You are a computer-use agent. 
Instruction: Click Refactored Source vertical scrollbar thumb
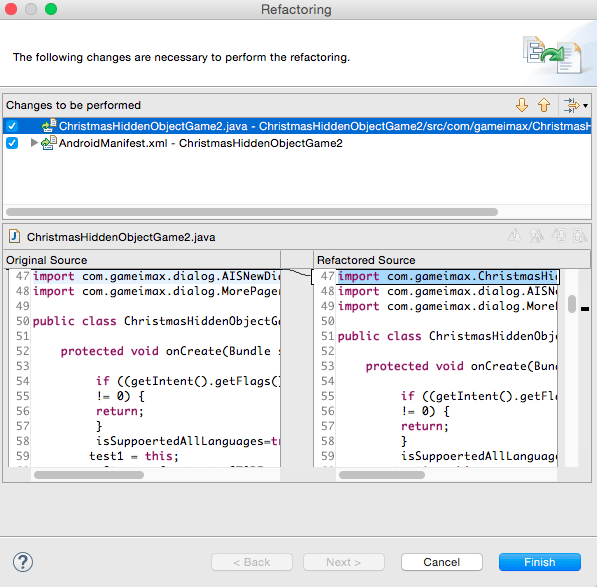(x=571, y=304)
